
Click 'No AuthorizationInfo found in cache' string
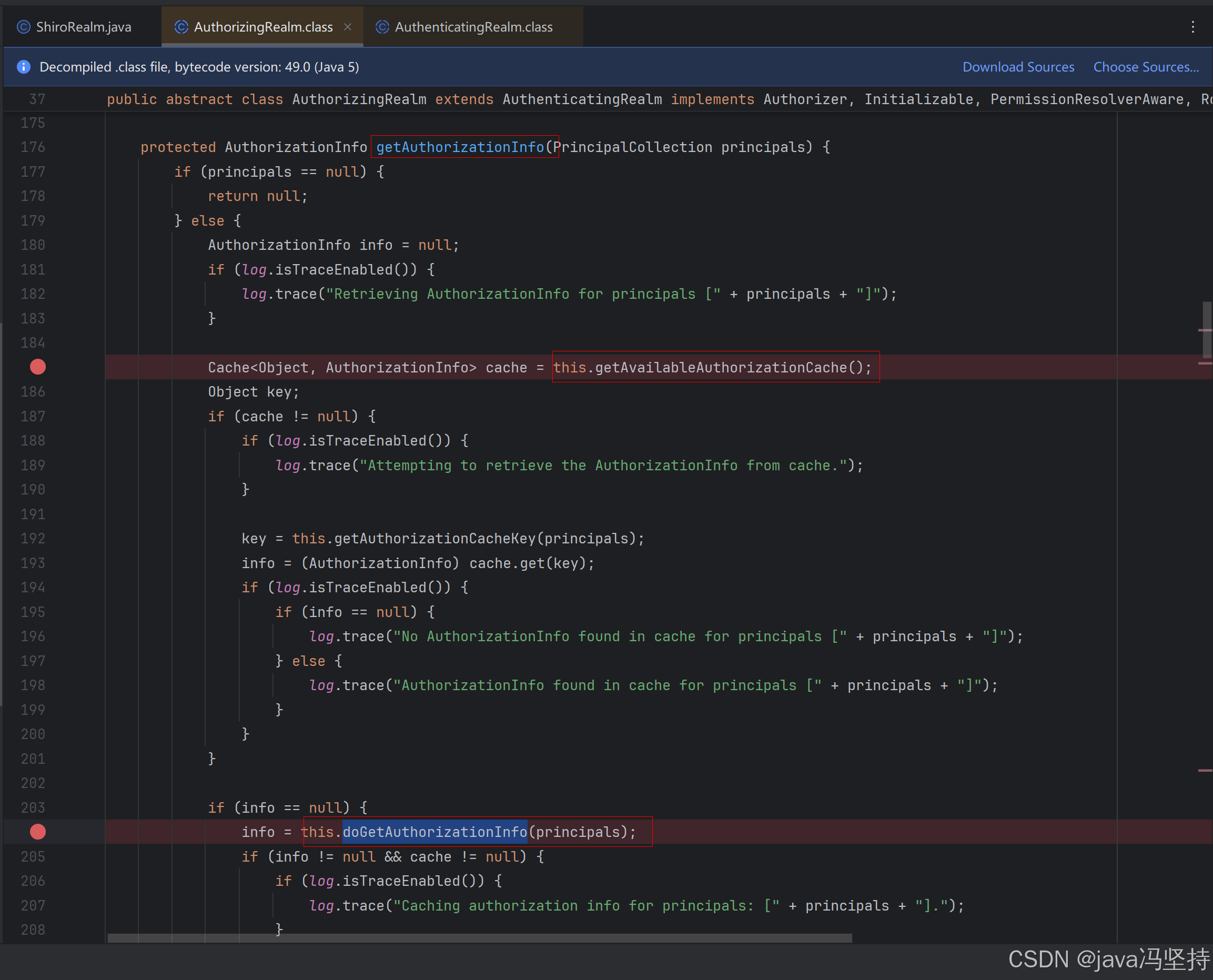click(x=620, y=637)
